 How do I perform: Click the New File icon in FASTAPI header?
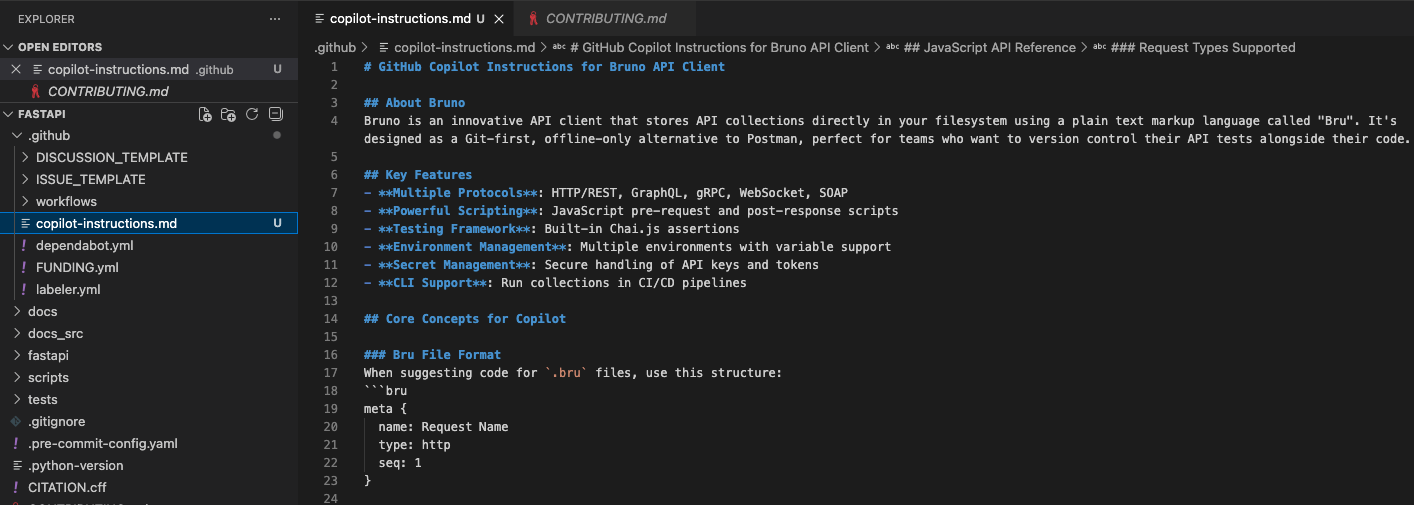(x=205, y=114)
